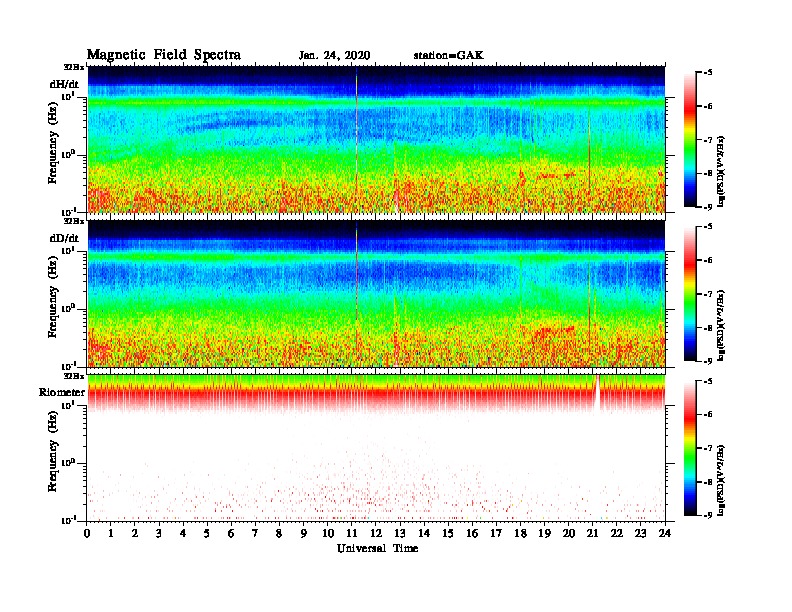Click hour tick label "20" on the time axis

[569, 533]
